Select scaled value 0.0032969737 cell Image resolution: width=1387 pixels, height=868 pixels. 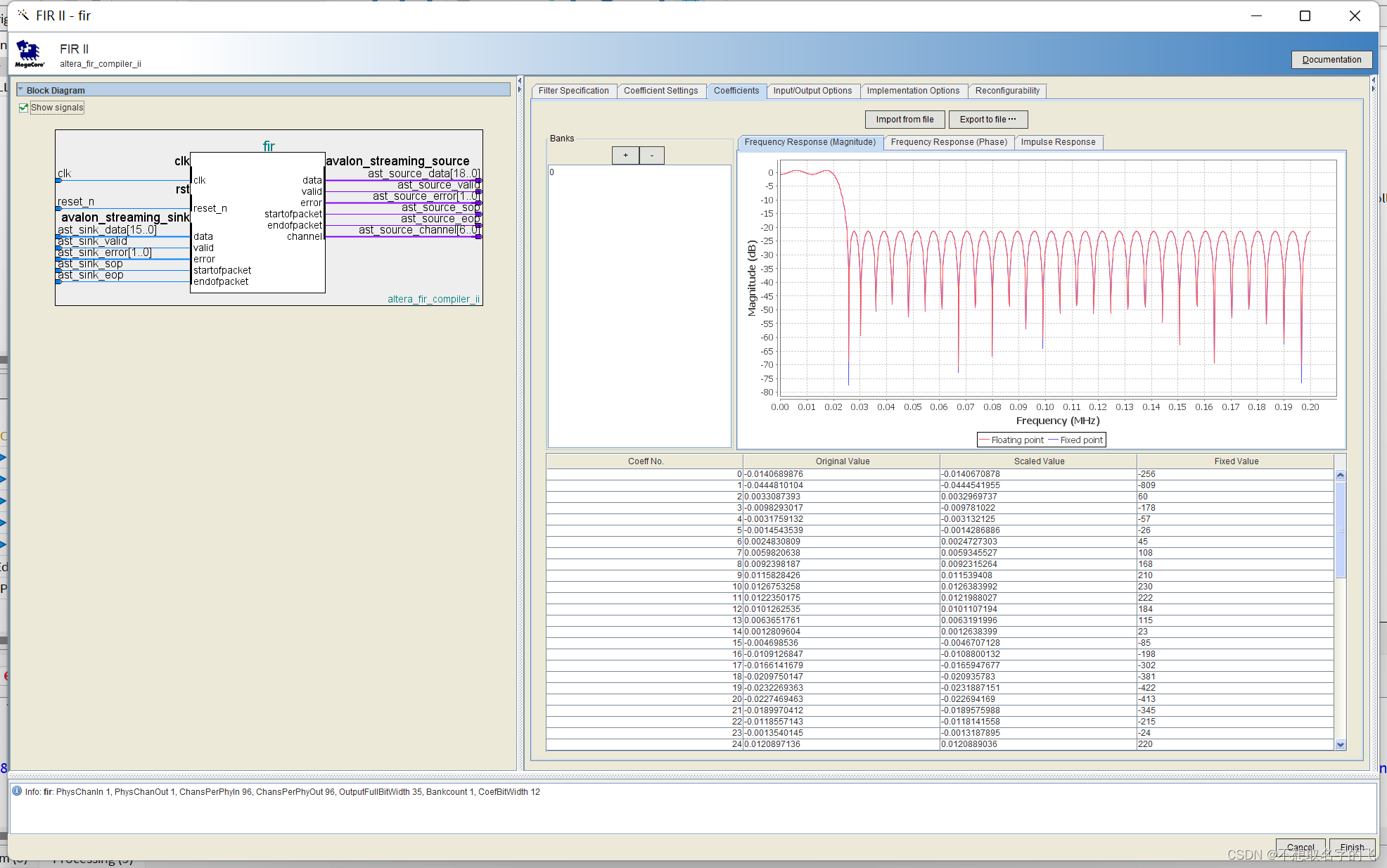[x=1039, y=497]
